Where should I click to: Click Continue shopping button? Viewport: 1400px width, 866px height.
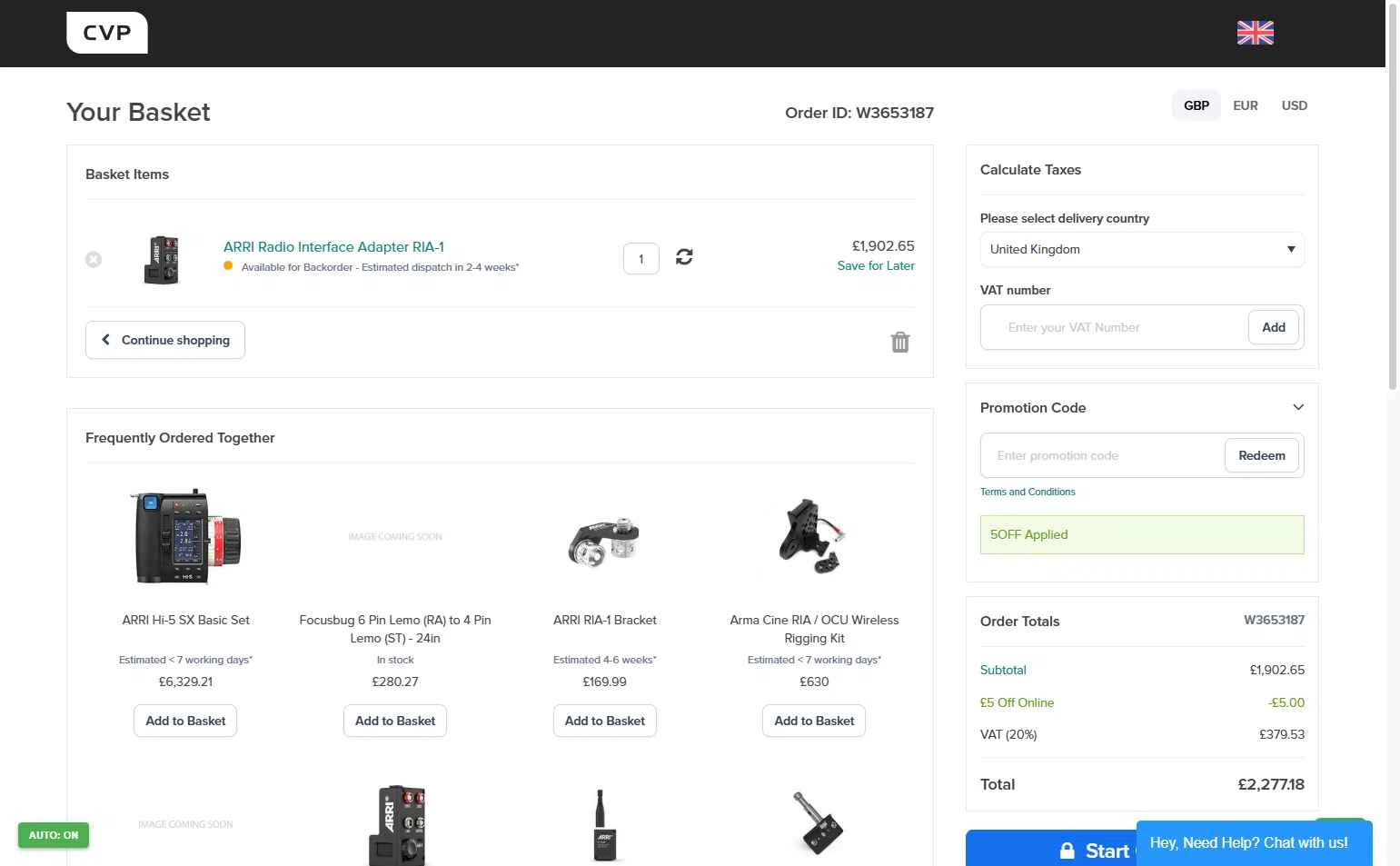tap(165, 340)
